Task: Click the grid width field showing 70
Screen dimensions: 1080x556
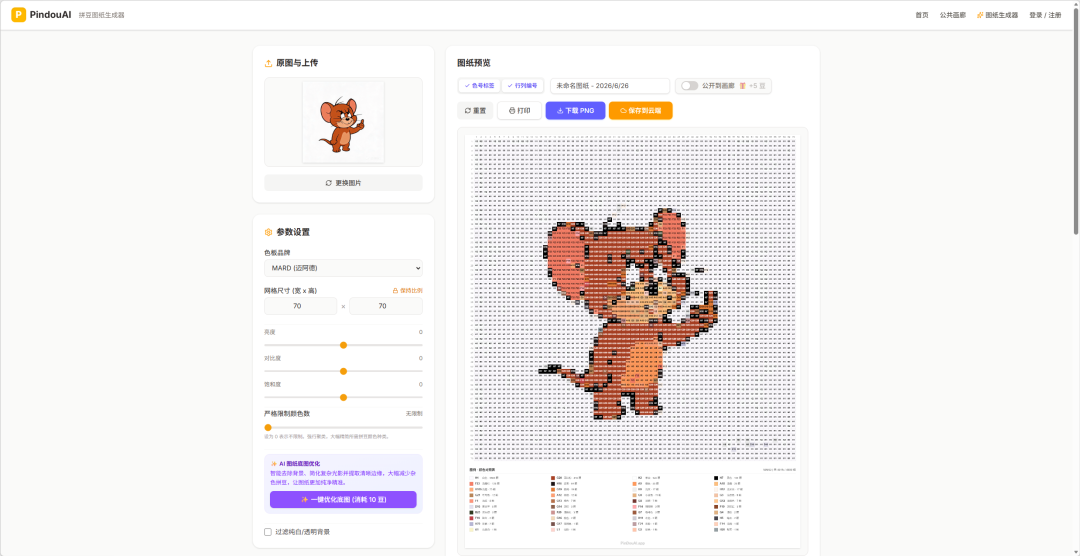Action: click(300, 306)
